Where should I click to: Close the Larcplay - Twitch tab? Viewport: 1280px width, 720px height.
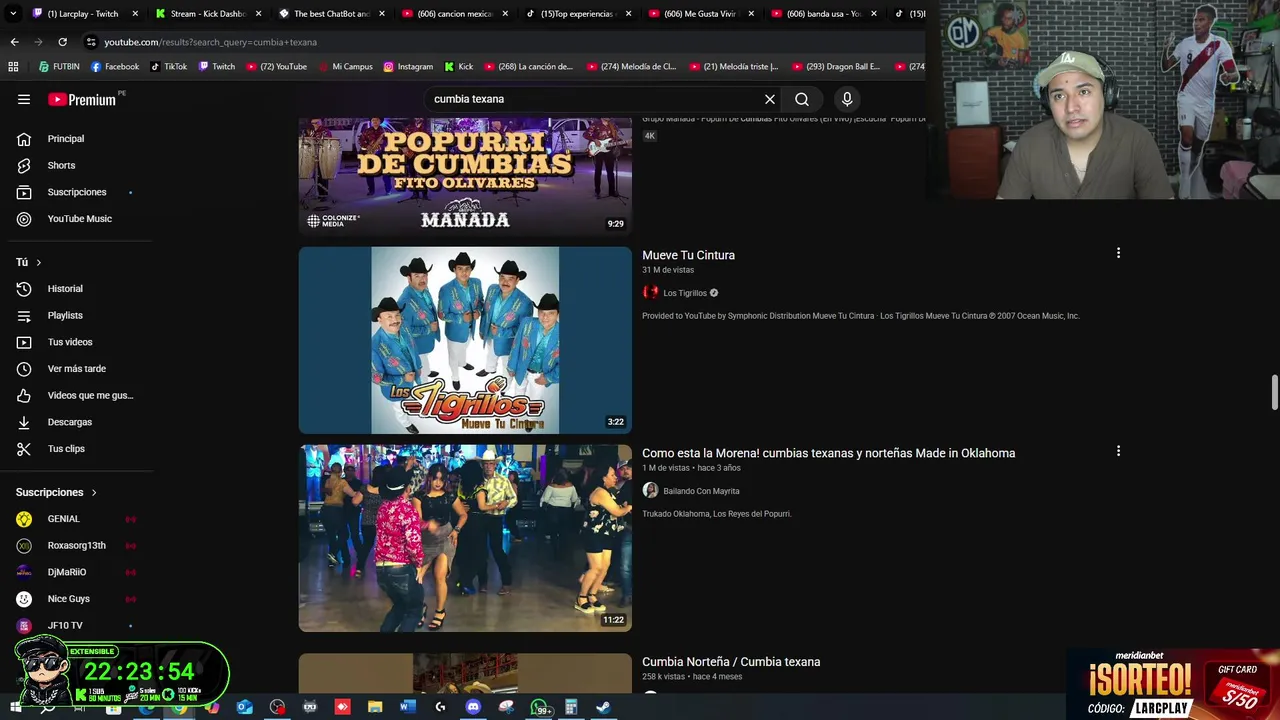click(x=135, y=14)
